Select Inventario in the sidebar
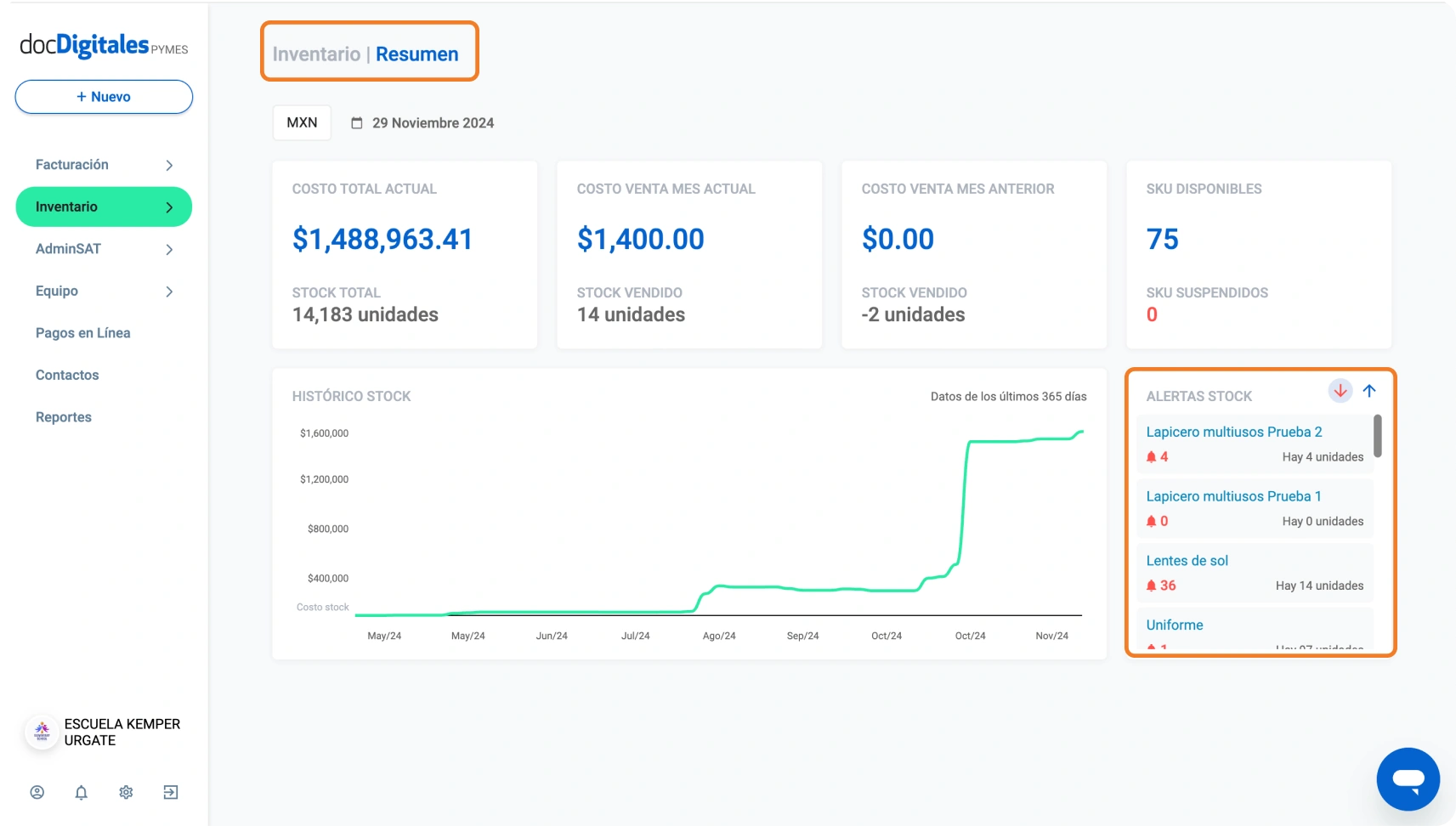 104,207
